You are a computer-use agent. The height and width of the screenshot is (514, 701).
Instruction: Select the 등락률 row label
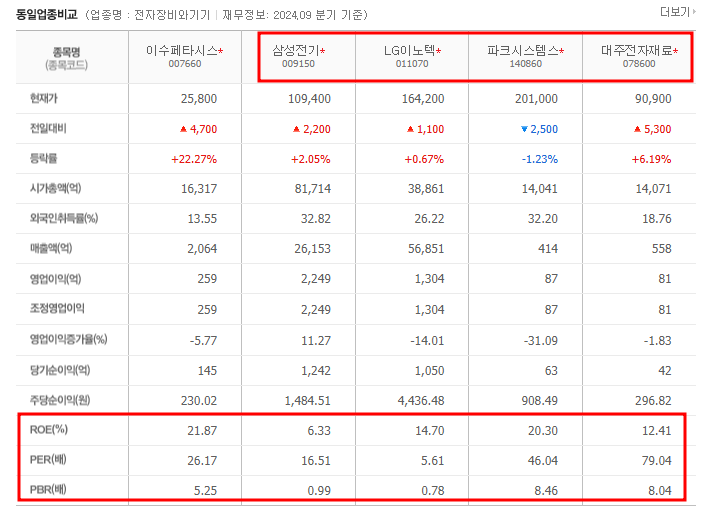[43, 159]
